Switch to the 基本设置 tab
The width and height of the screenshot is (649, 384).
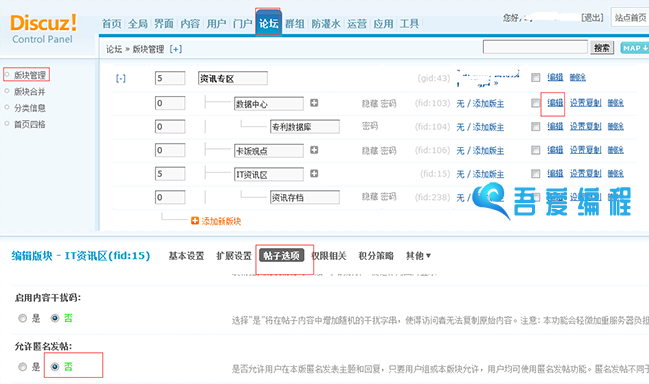click(x=186, y=256)
